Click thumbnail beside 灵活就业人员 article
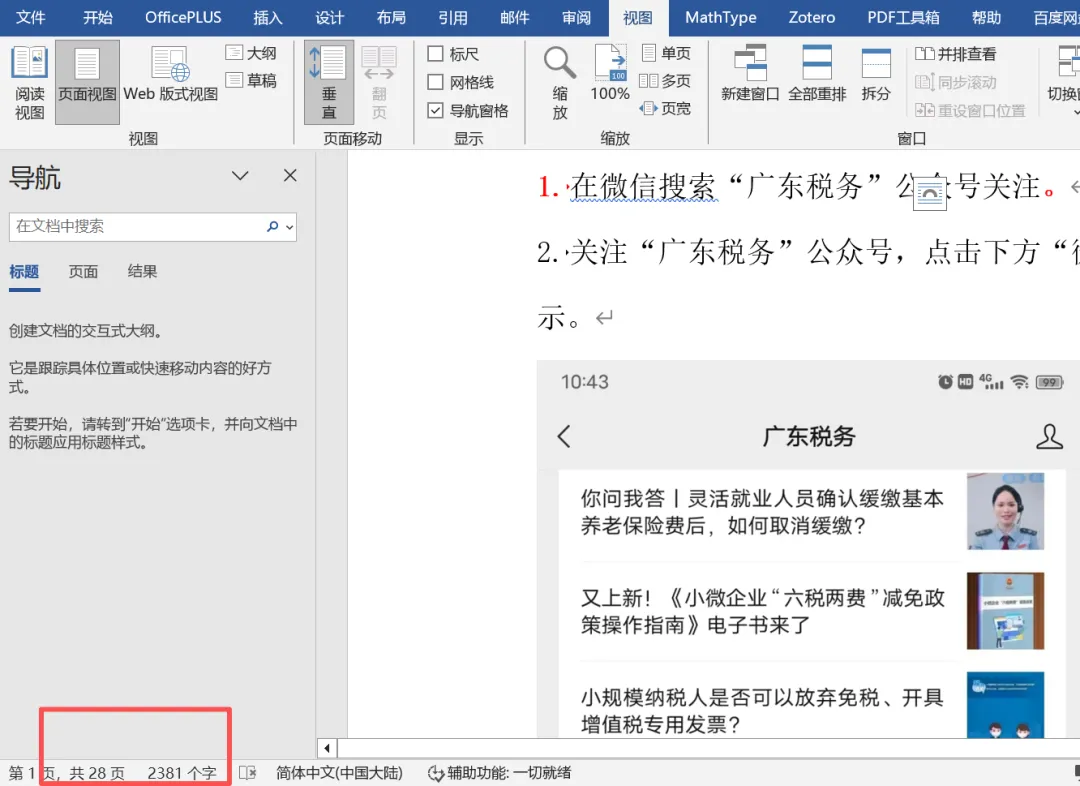Image resolution: width=1080 pixels, height=786 pixels. point(1006,511)
